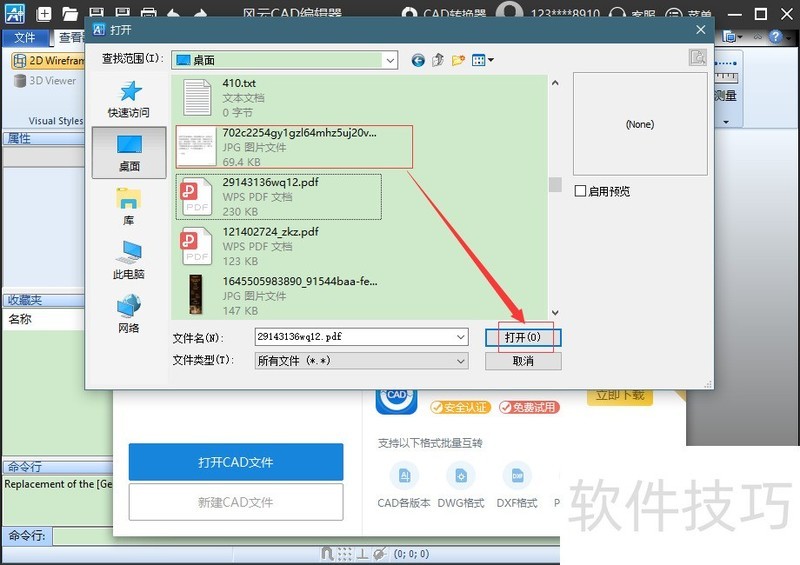Expand the file name dropdown
The image size is (800, 565).
tap(460, 337)
